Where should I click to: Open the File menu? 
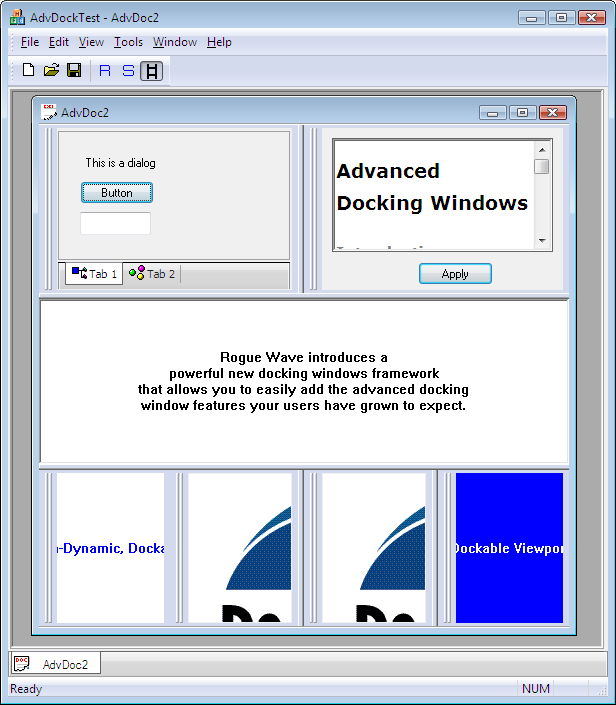click(x=29, y=42)
